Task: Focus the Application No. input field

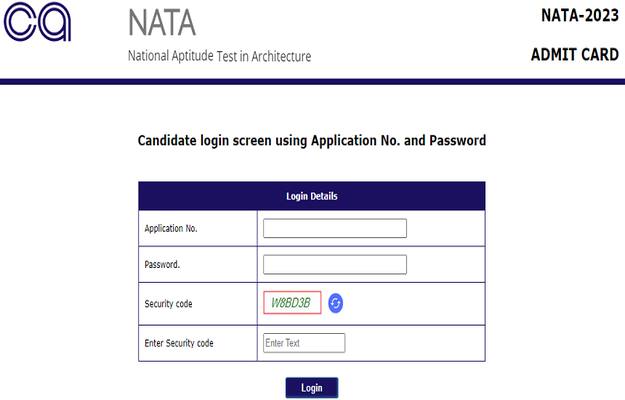Action: pos(335,228)
